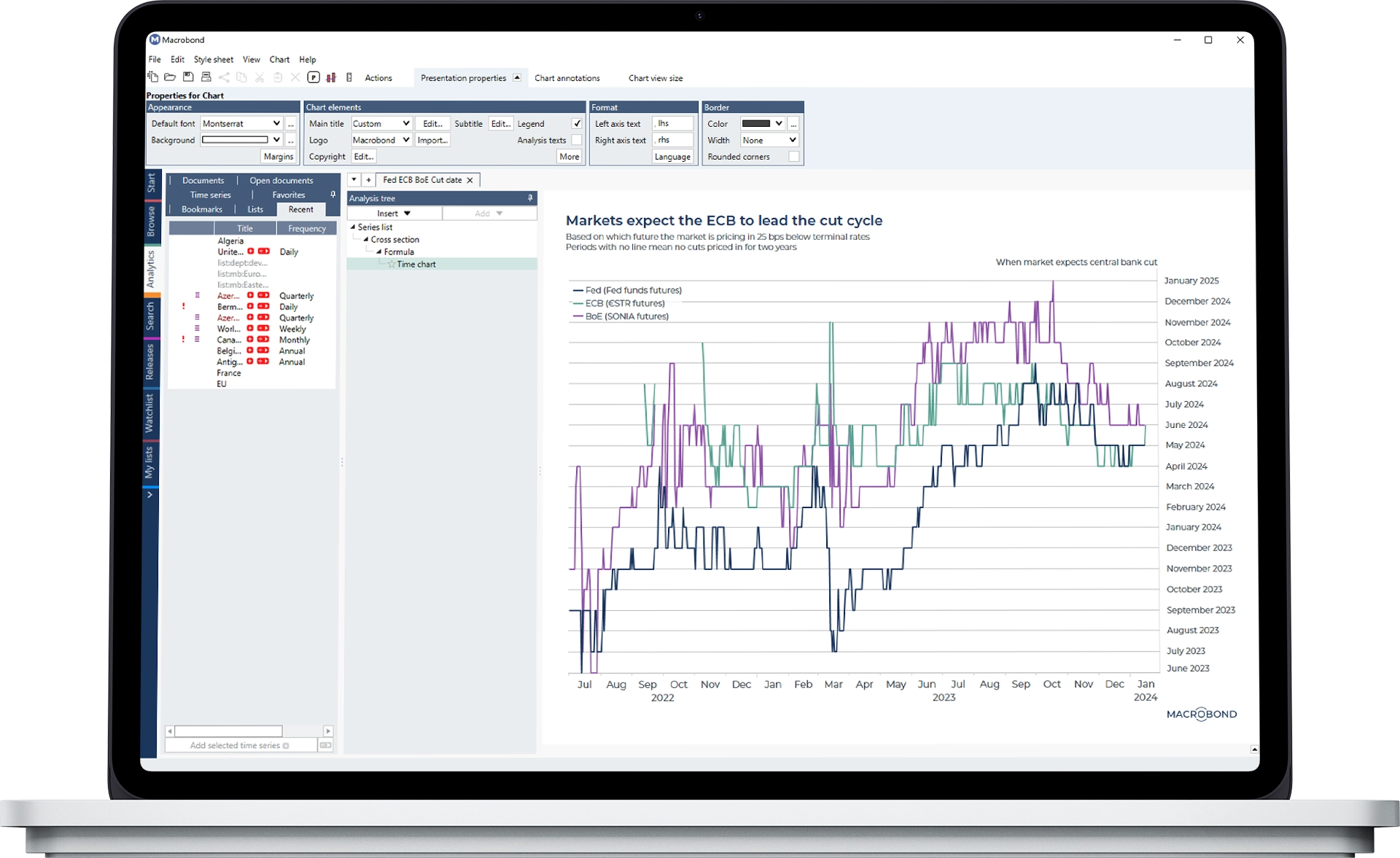Click the Chart annotations toolbar button
The height and width of the screenshot is (858, 1400).
tap(566, 78)
